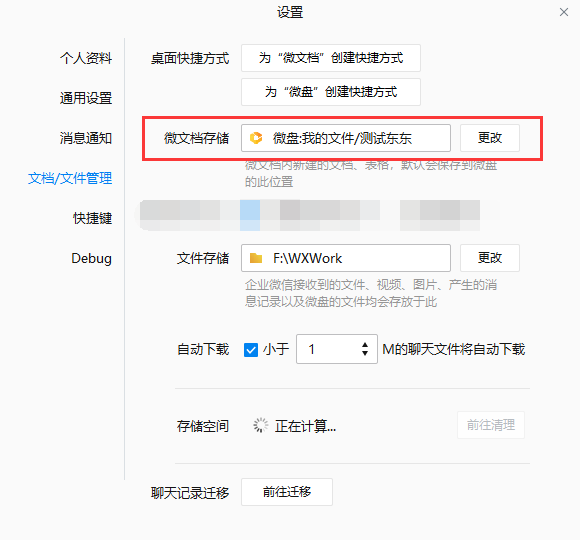The width and height of the screenshot is (580, 540).
Task: Select the 文档/文件管理 tab
Action: click(70, 178)
